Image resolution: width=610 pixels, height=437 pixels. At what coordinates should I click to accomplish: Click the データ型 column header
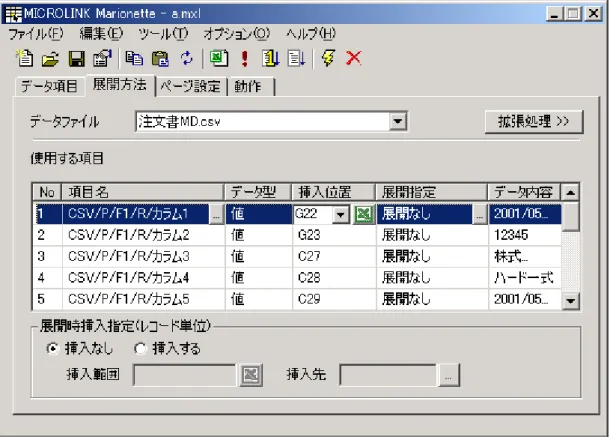pos(258,192)
